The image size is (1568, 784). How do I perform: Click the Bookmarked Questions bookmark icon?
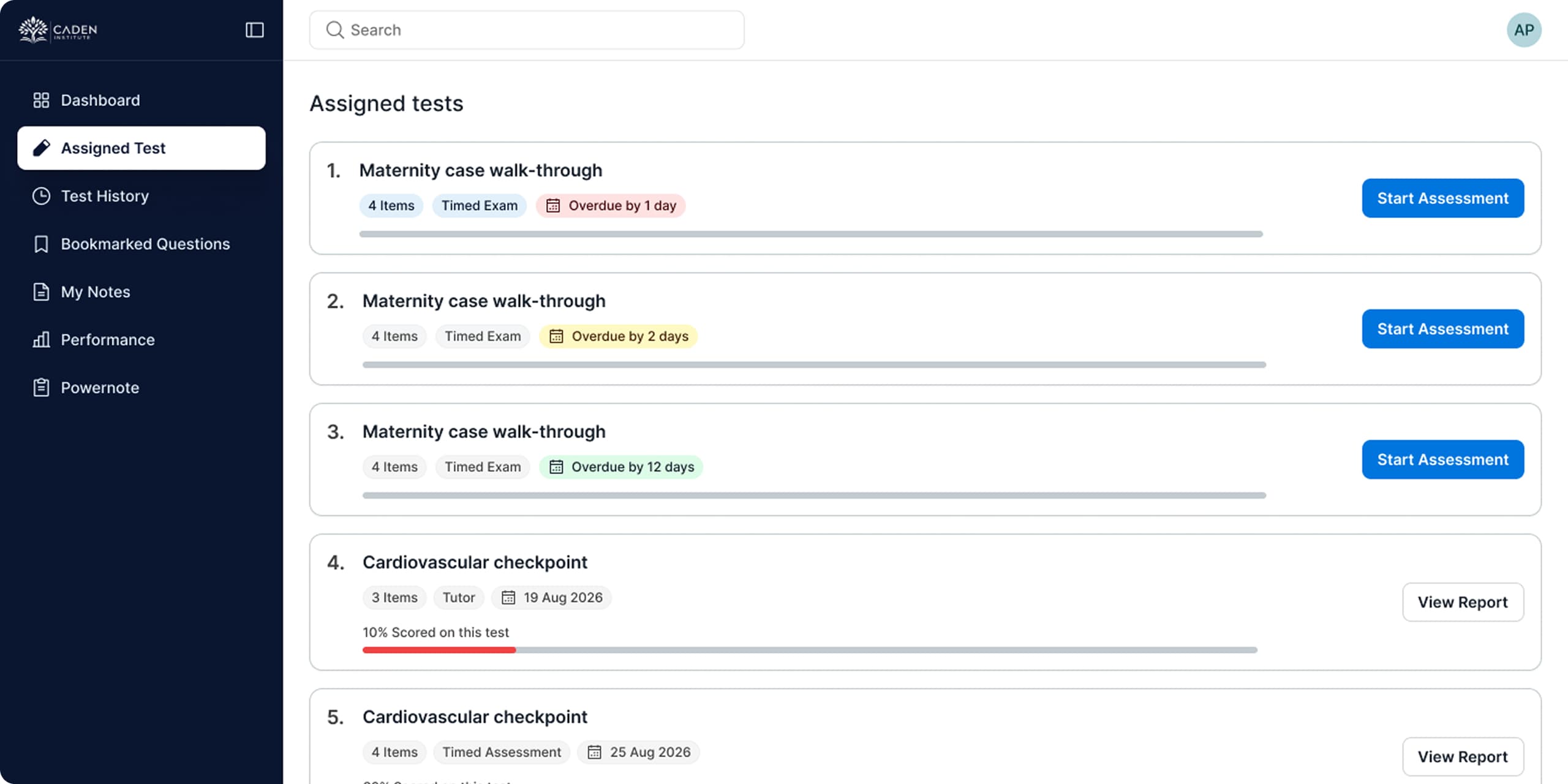[41, 244]
